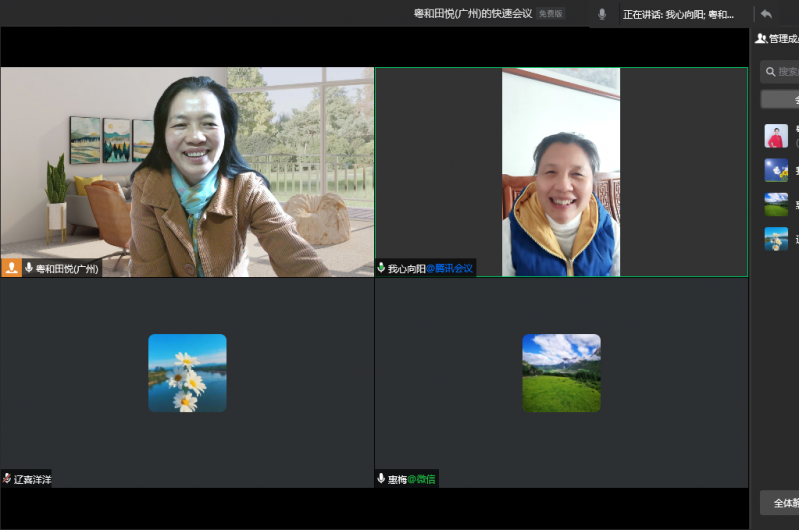Select the green field avatar in member list
The height and width of the screenshot is (530, 799).
(776, 204)
